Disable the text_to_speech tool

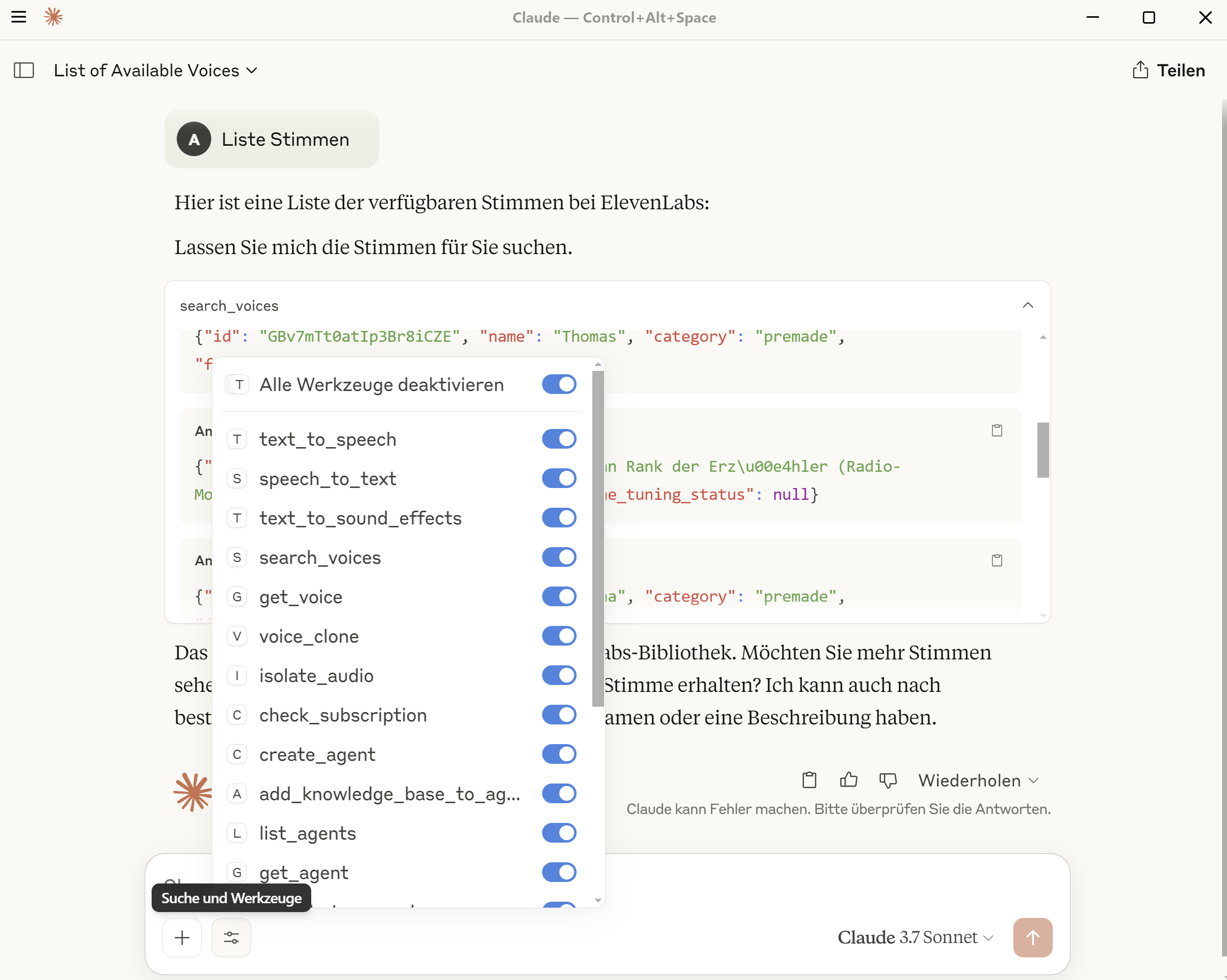[x=559, y=439]
